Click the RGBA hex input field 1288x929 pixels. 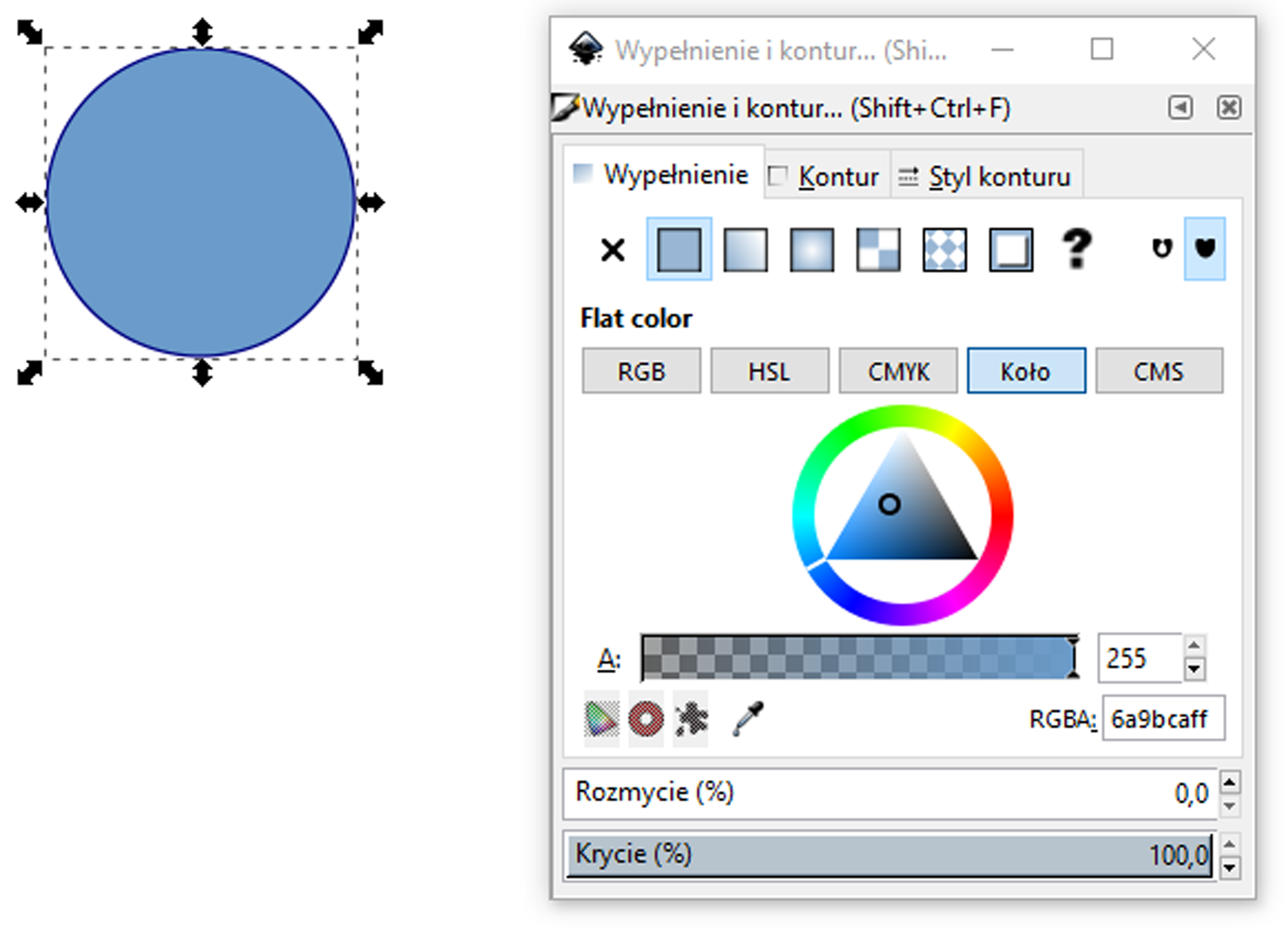click(x=1163, y=719)
